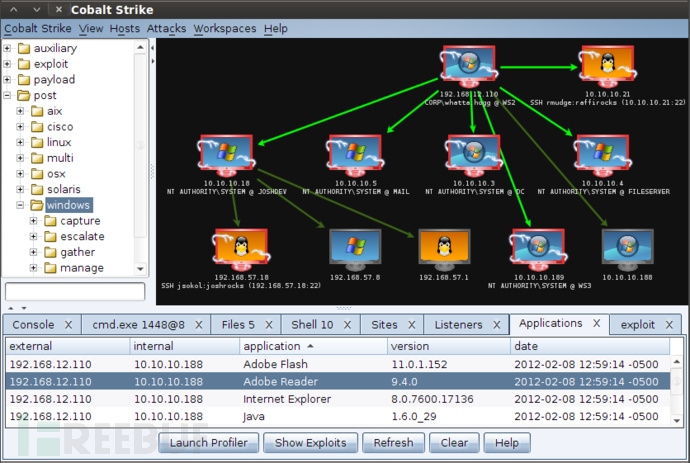
Task: Click module tree scrollbar down arrow
Action: [140, 269]
